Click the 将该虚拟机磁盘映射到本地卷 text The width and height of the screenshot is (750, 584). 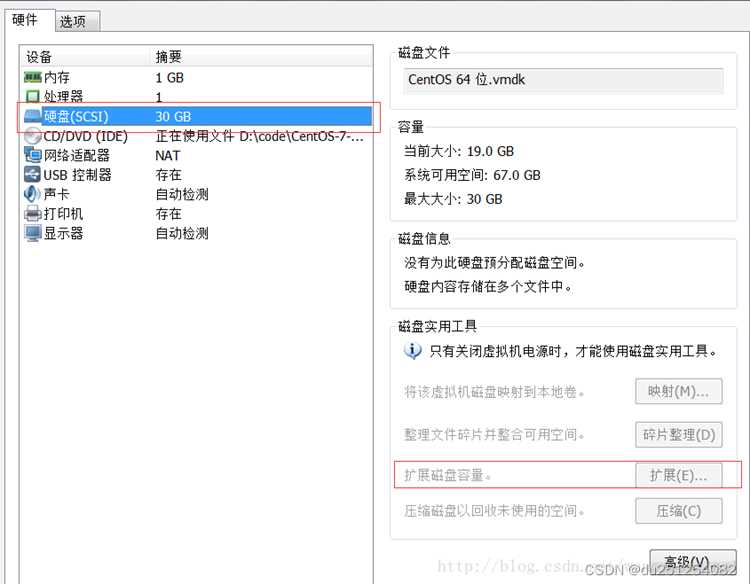[x=495, y=392]
